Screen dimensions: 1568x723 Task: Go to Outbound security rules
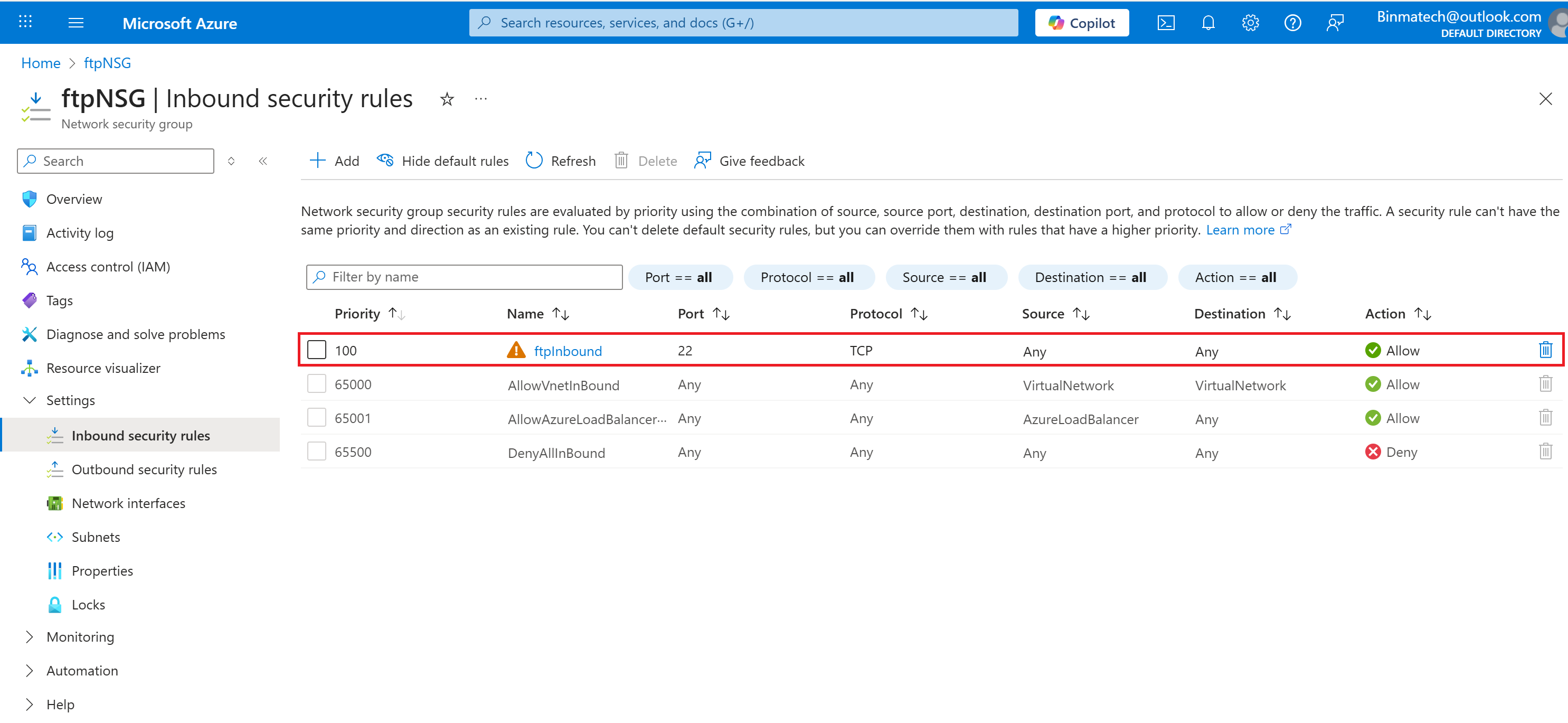click(x=144, y=470)
